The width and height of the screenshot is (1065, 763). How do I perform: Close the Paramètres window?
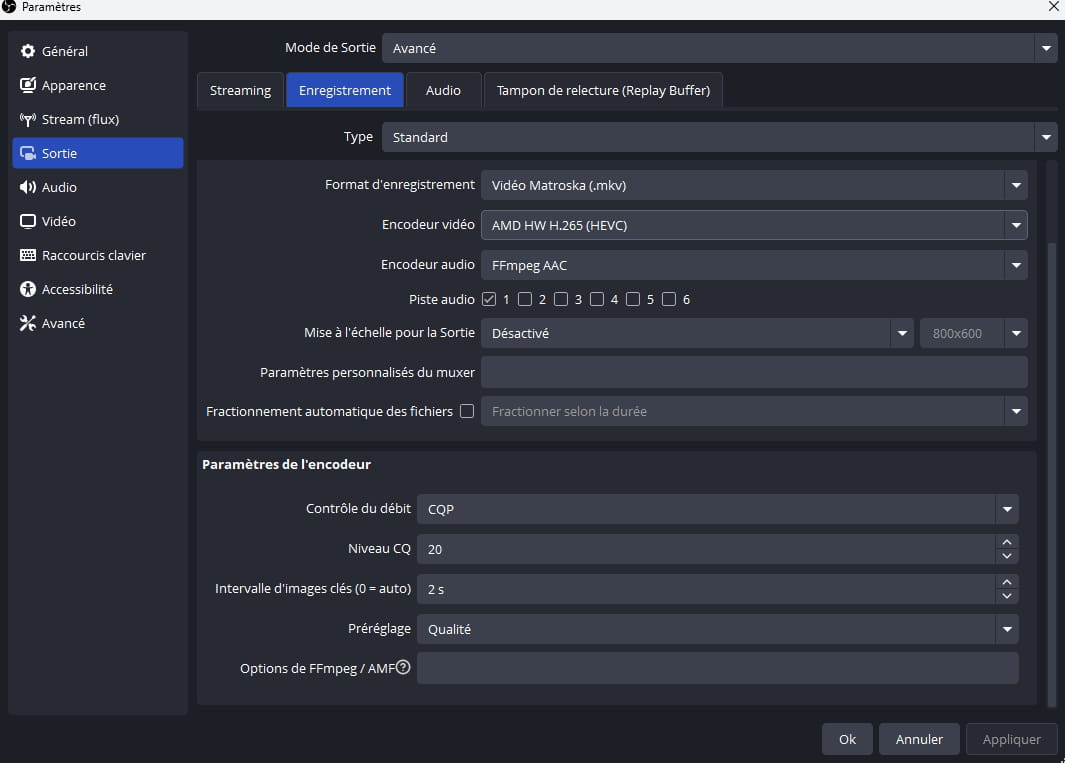(1053, 7)
